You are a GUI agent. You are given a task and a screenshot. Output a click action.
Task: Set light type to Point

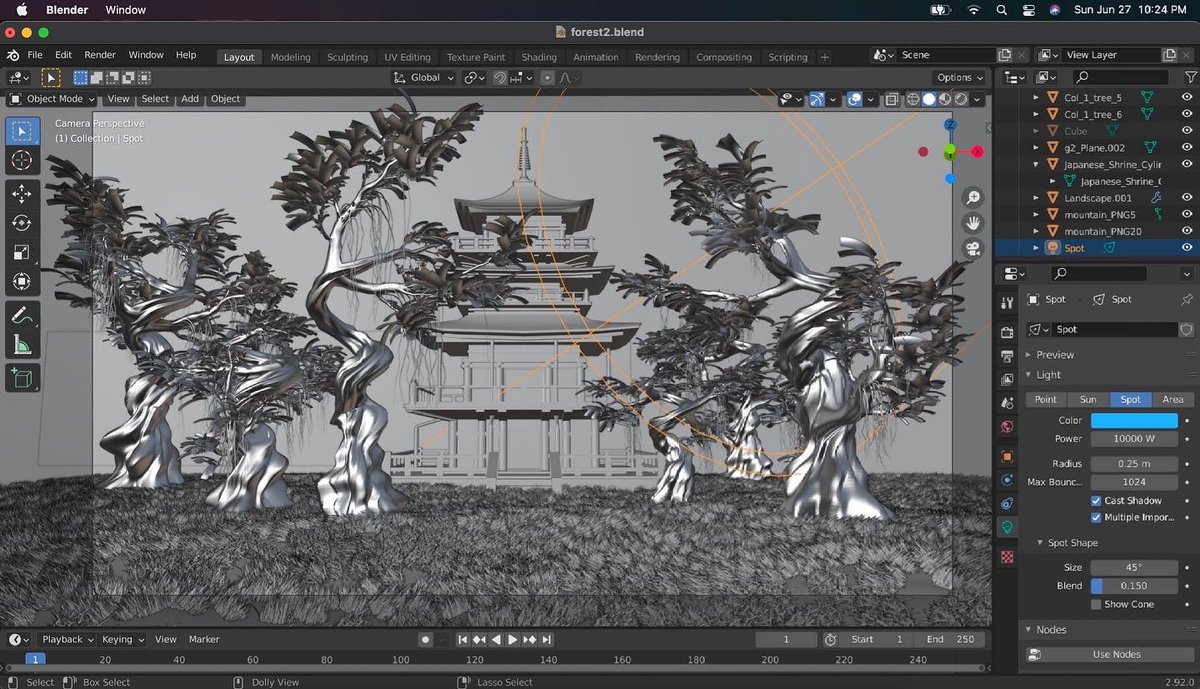tap(1046, 399)
